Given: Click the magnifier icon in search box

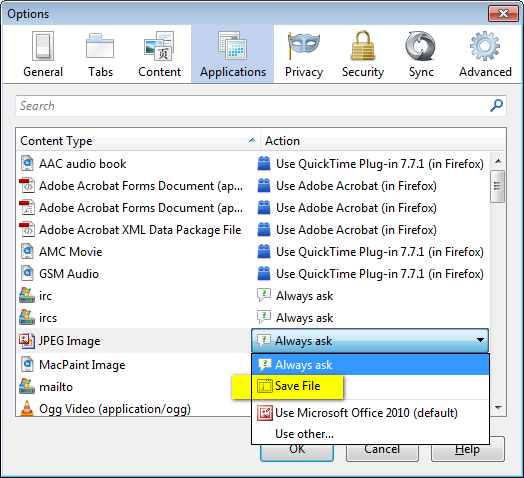Looking at the screenshot, I should click(x=496, y=106).
